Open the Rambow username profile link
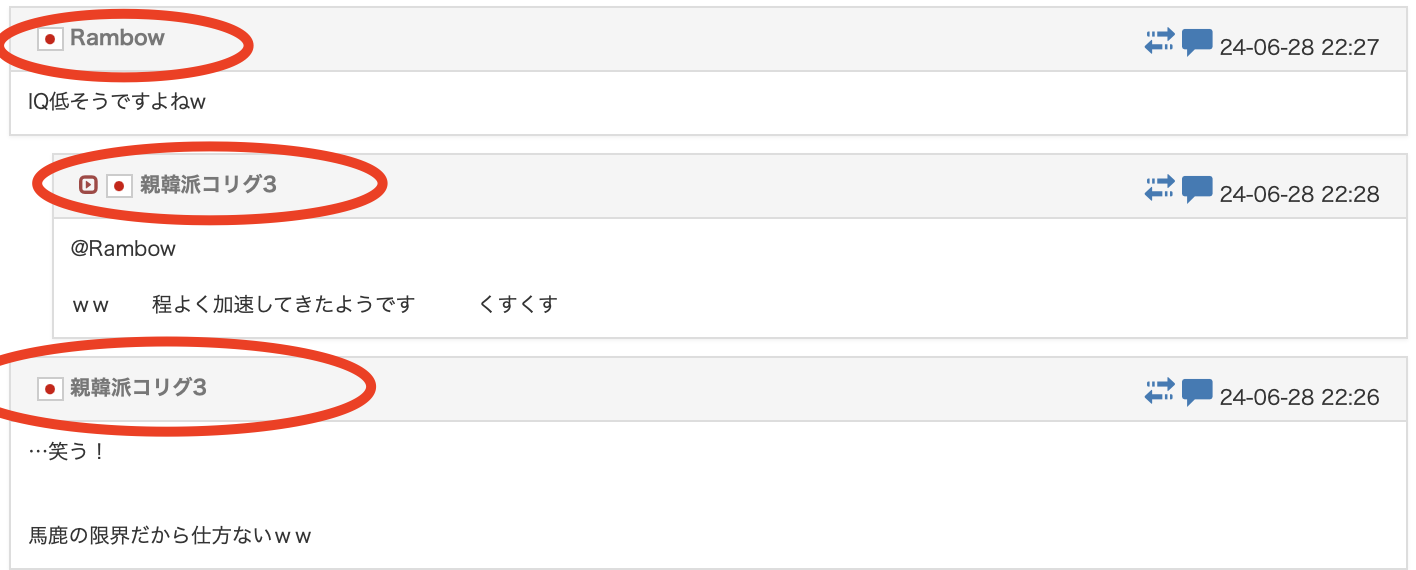This screenshot has width=1416, height=570. tap(117, 38)
